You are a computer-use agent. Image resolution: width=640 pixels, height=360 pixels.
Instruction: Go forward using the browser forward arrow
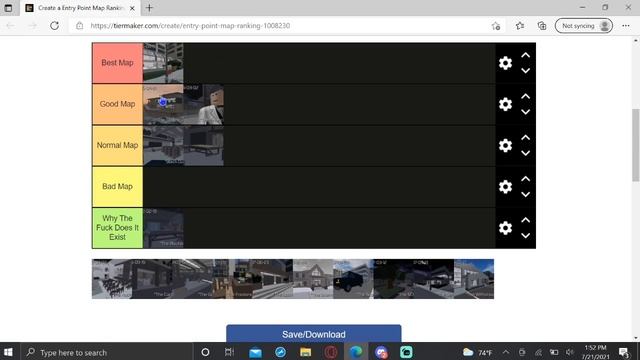[x=33, y=26]
